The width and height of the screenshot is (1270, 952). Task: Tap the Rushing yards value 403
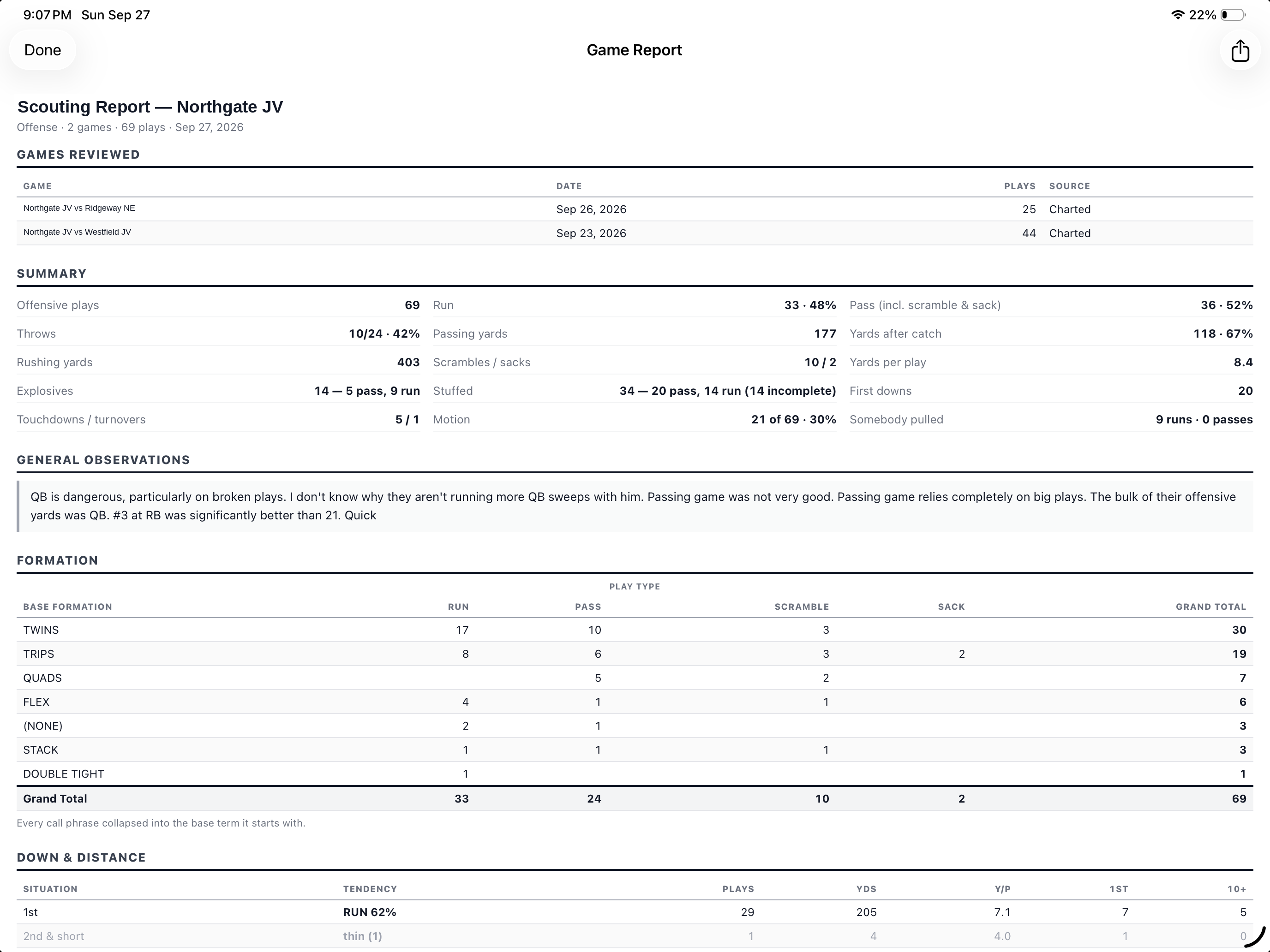click(408, 362)
